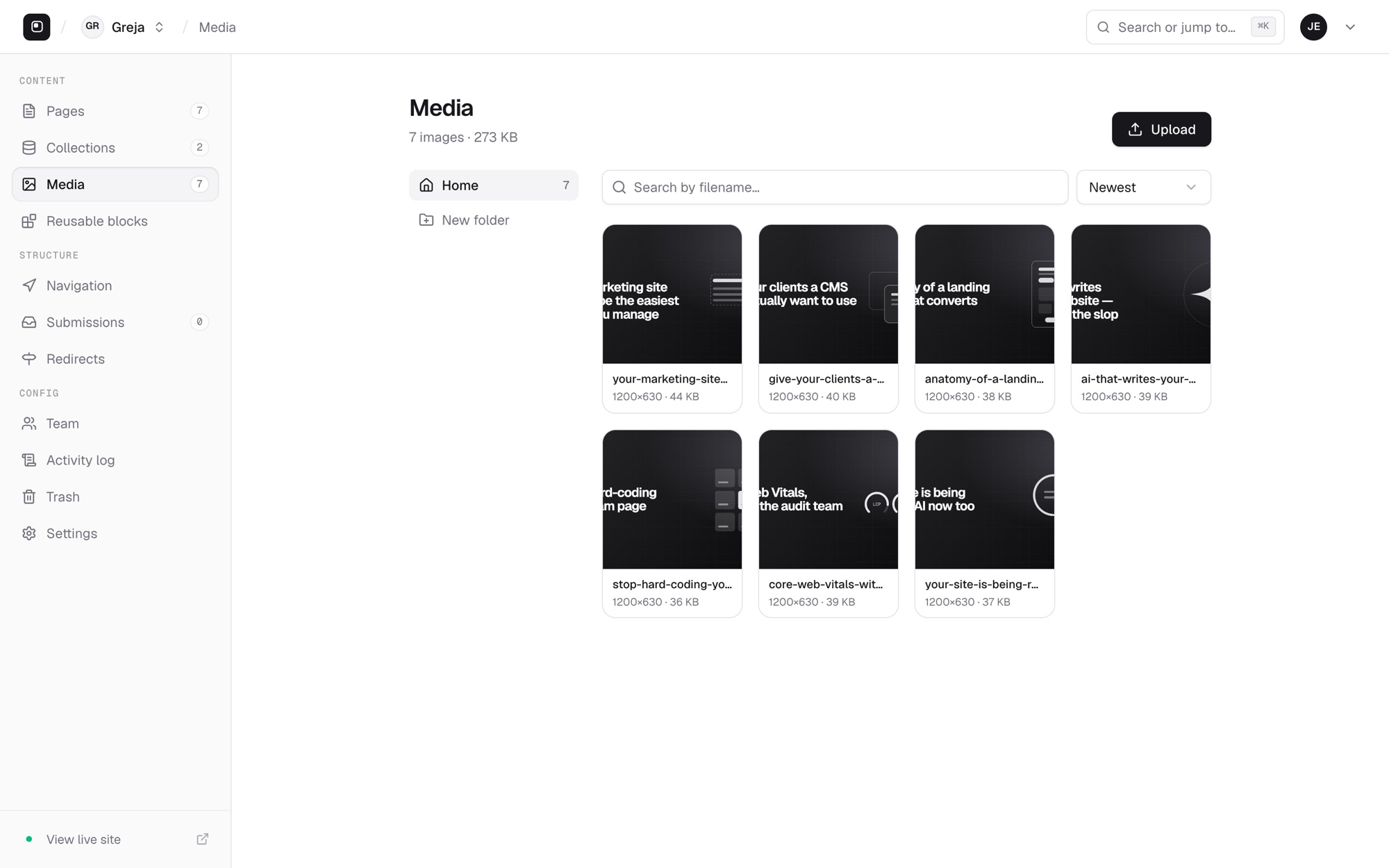View the Activity log

pyautogui.click(x=115, y=460)
